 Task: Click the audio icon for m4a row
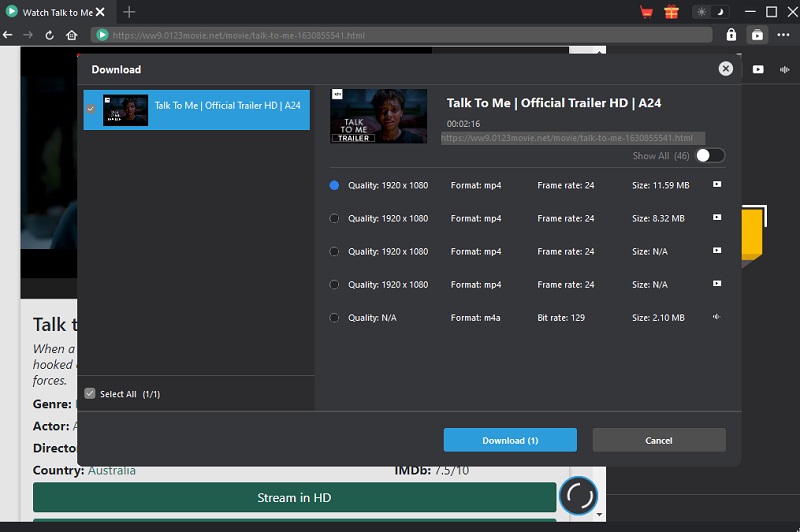tap(717, 317)
